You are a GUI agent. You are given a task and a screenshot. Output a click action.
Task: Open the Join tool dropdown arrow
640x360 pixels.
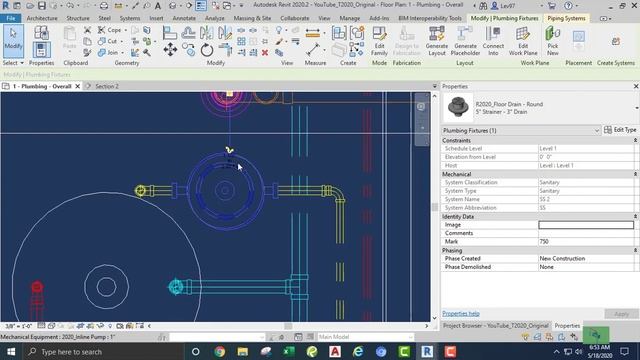click(x=122, y=53)
